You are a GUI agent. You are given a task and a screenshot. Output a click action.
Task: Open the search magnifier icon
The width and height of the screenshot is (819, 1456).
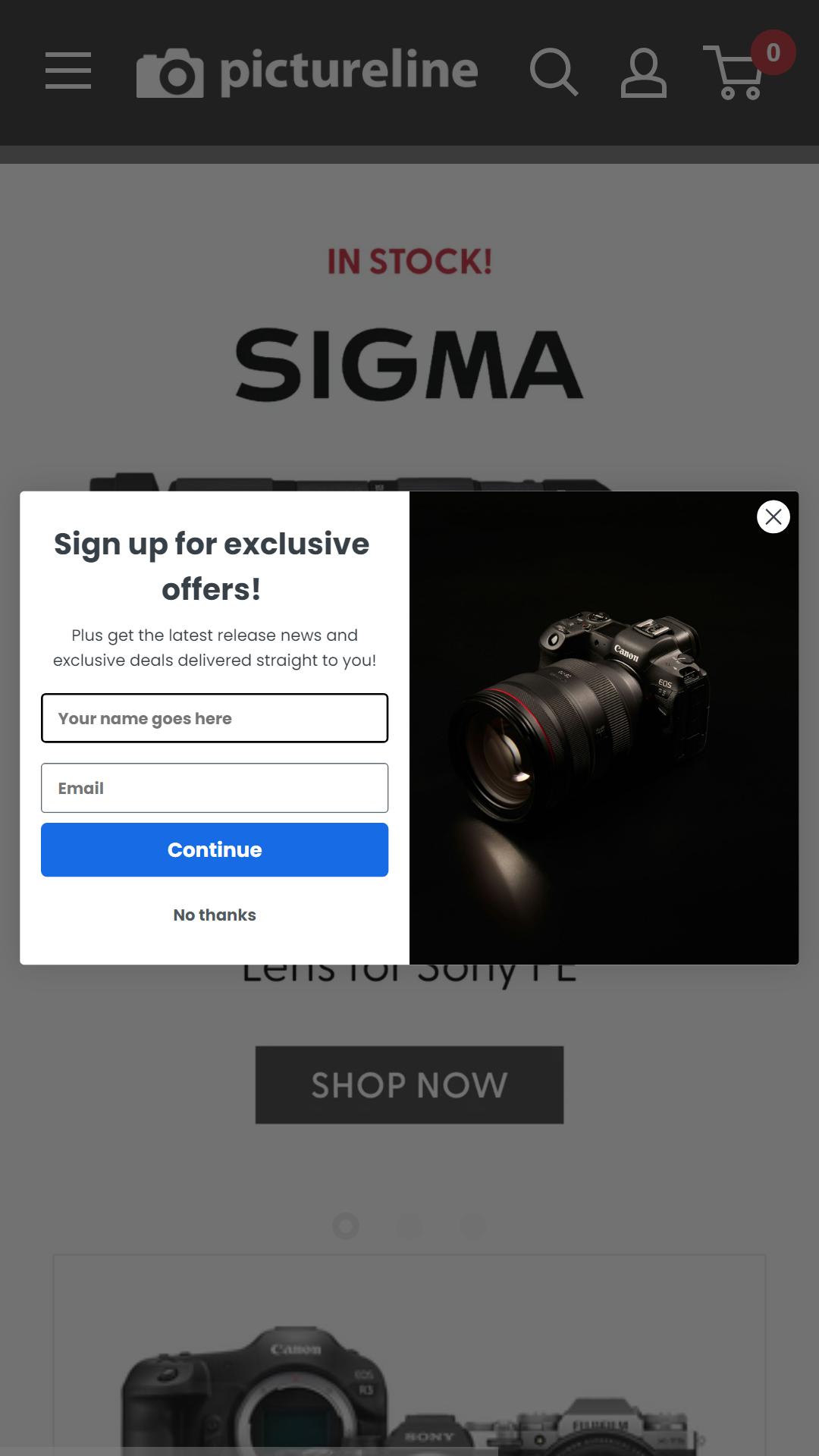click(x=554, y=72)
